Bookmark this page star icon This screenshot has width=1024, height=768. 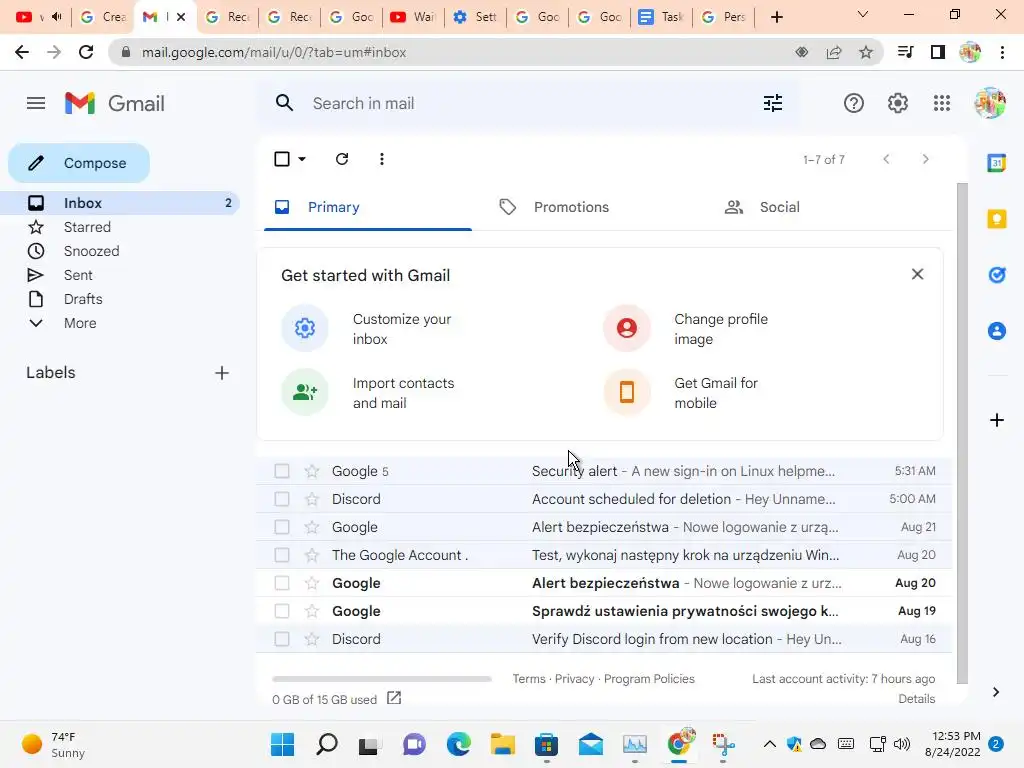point(866,52)
